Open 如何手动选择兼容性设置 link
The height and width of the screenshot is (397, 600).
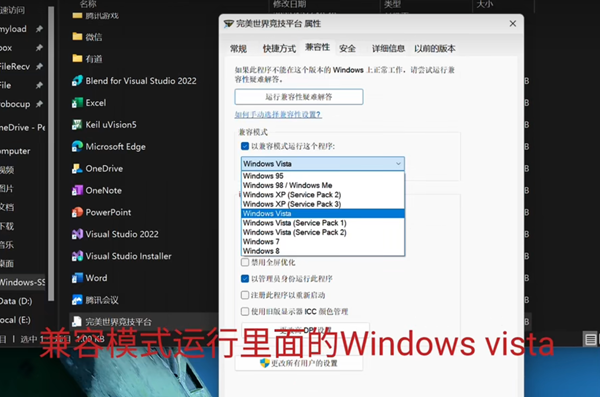point(278,114)
